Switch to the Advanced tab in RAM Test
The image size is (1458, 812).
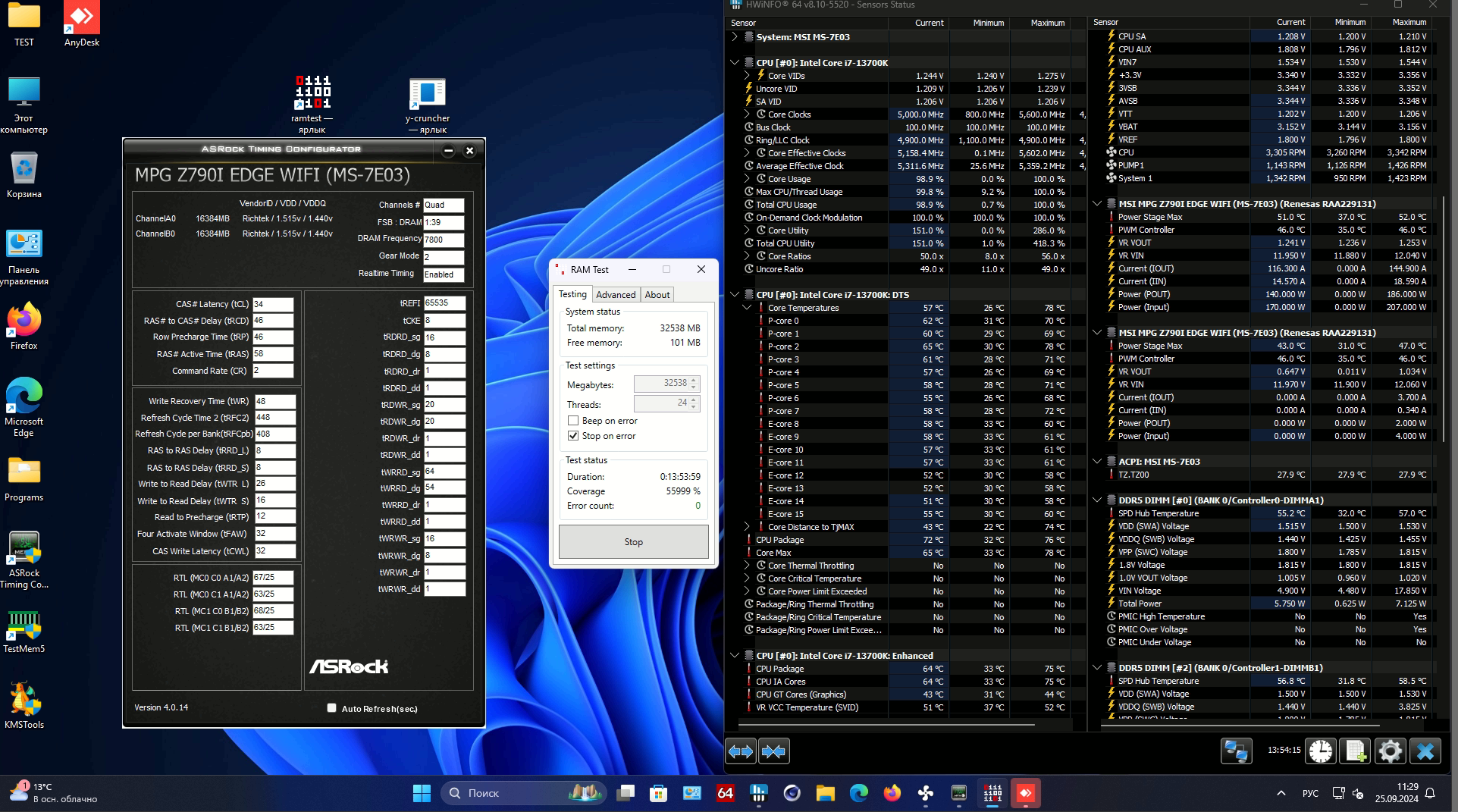coord(615,295)
